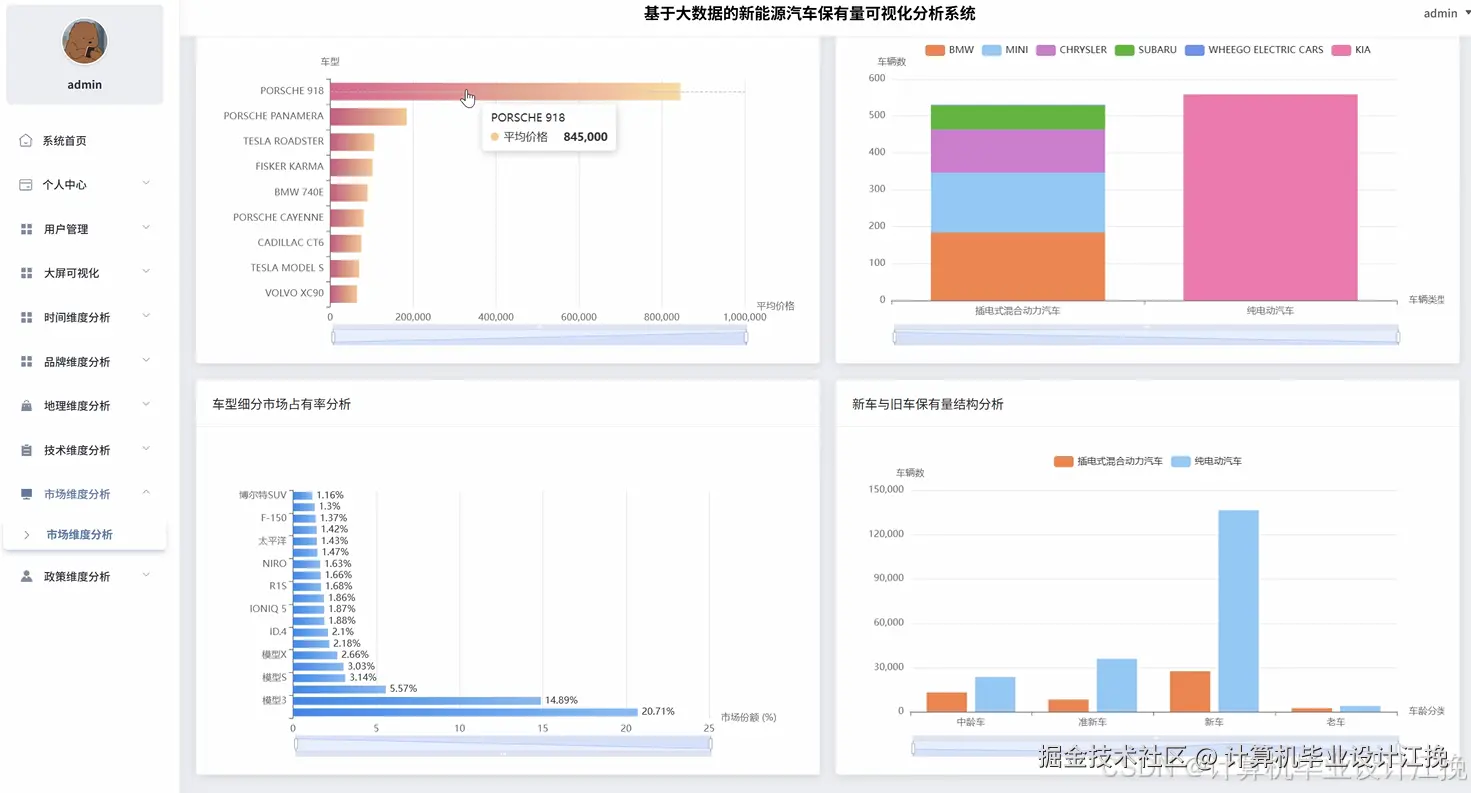1471x793 pixels.
Task: Click 新车与旧车保有量结构分析 heading
Action: click(x=928, y=404)
